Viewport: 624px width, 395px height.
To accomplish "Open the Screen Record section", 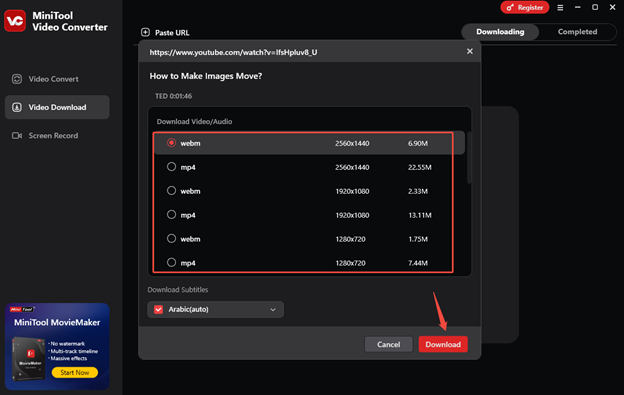I will coord(57,136).
